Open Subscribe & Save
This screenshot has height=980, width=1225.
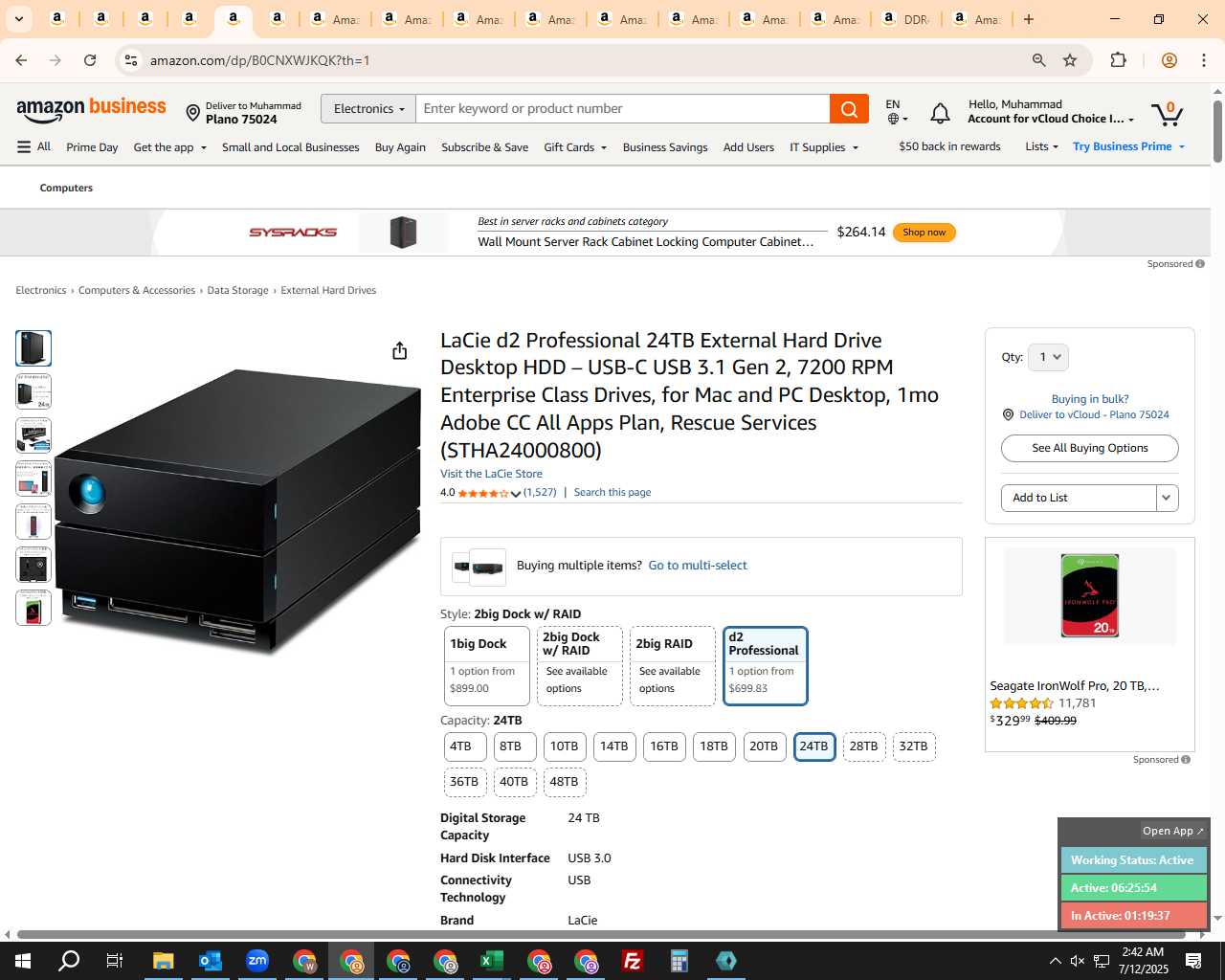tap(484, 147)
